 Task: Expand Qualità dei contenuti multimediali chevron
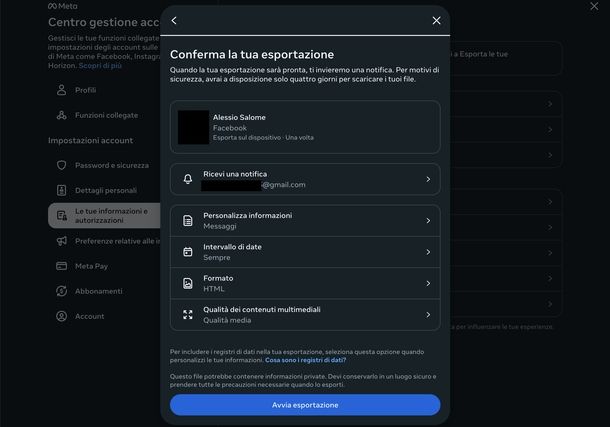428,315
